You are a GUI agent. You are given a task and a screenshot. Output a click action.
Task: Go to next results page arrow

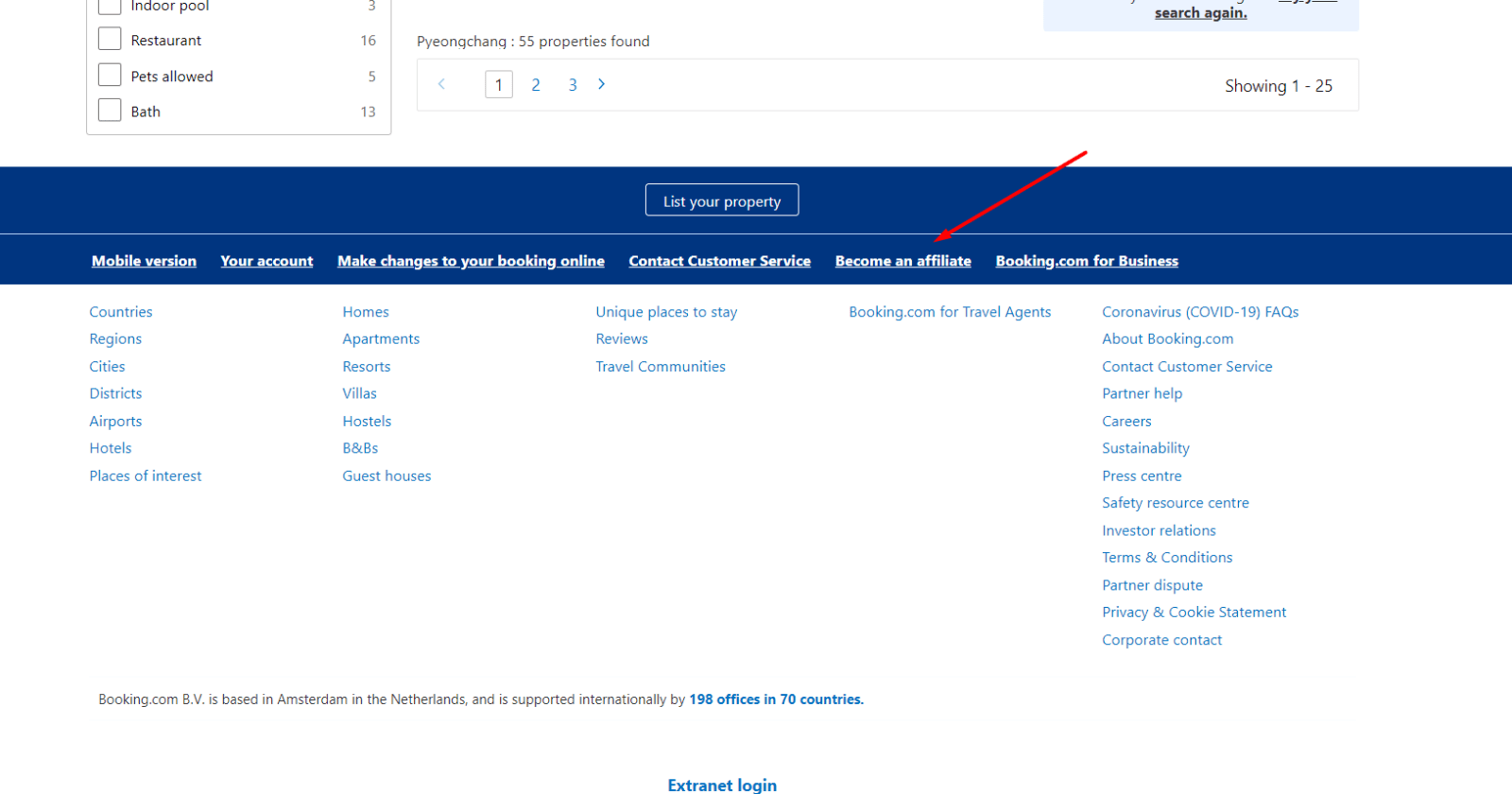click(601, 84)
